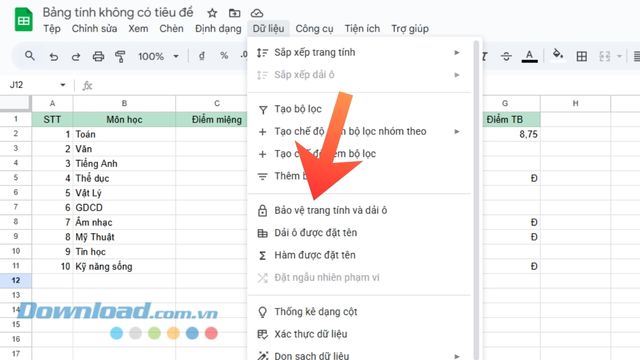This screenshot has width=640, height=360.
Task: Open merge cells dropdown arrow
Action: 620,56
